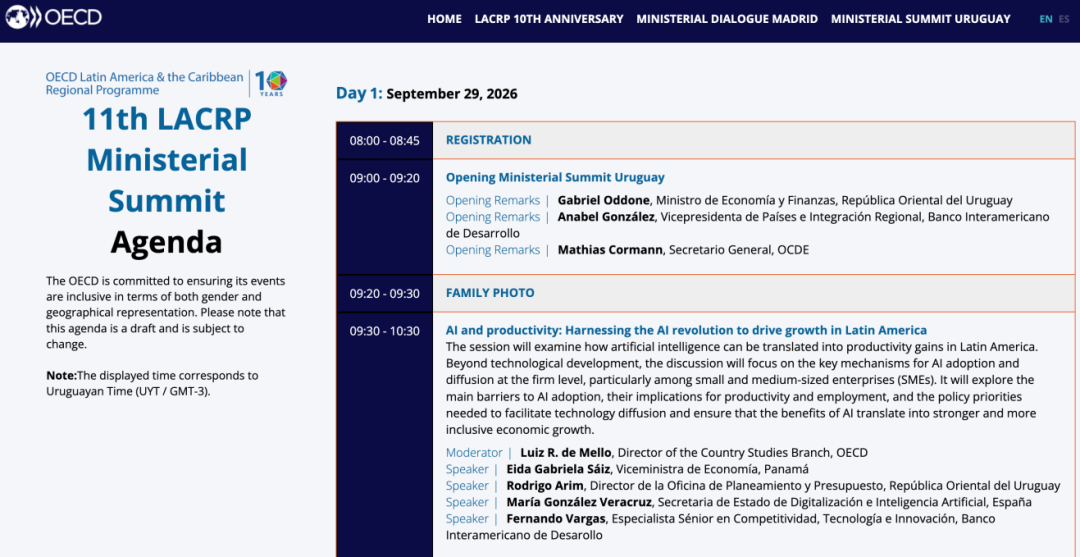1080x557 pixels.
Task: Click moderator name Luiz R. de Mello
Action: (565, 453)
